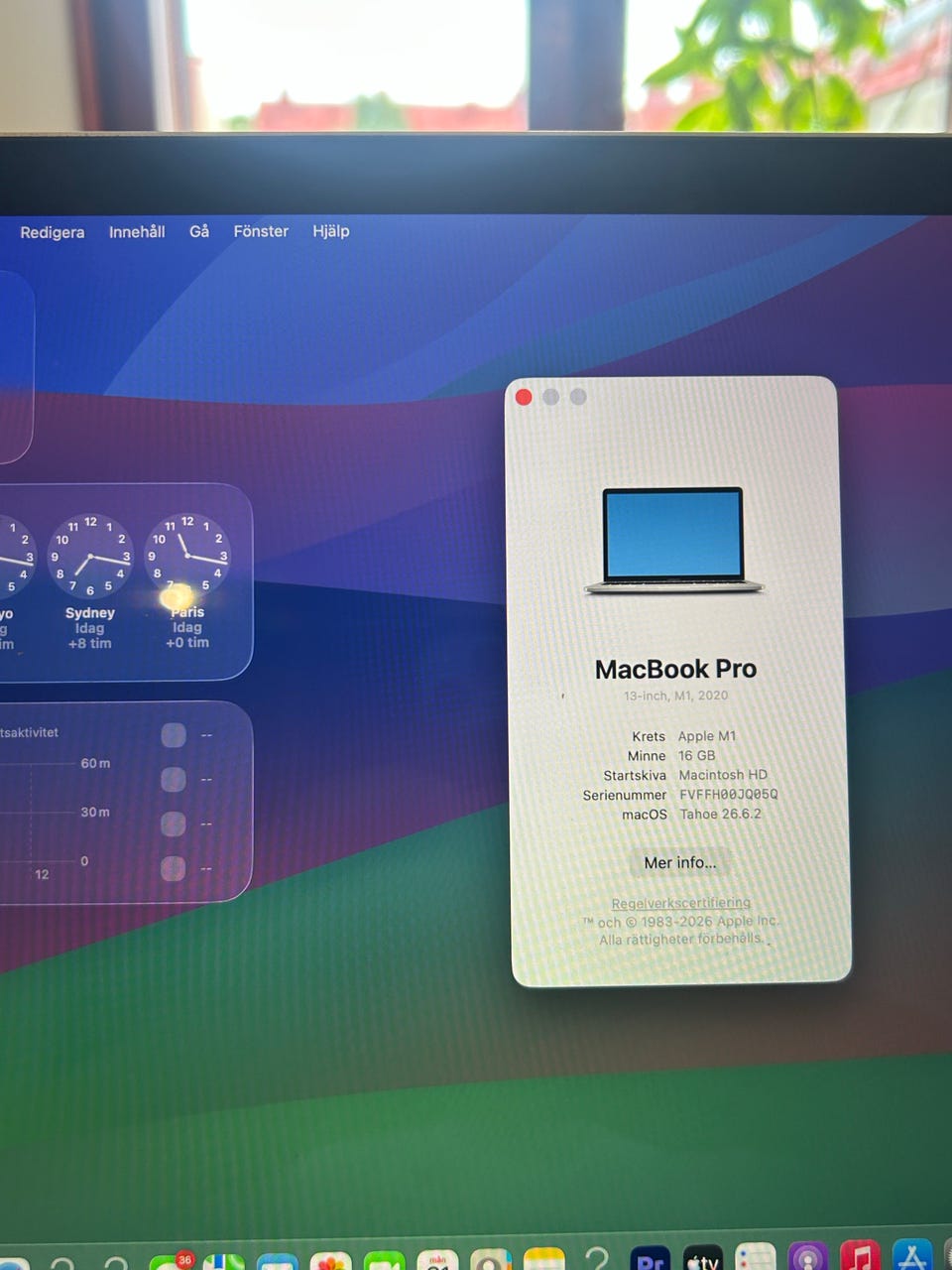
Task: Launch Premiere Pro from the Dock
Action: click(650, 1260)
